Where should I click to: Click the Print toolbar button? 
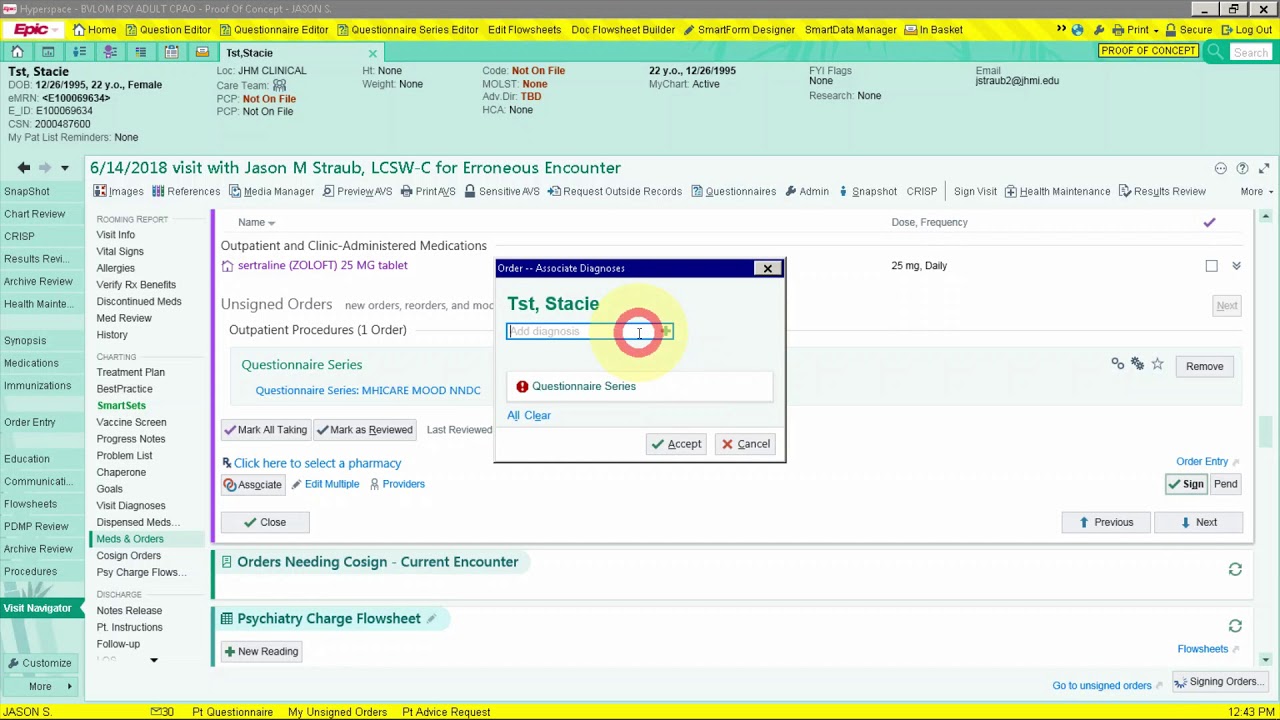click(1135, 30)
